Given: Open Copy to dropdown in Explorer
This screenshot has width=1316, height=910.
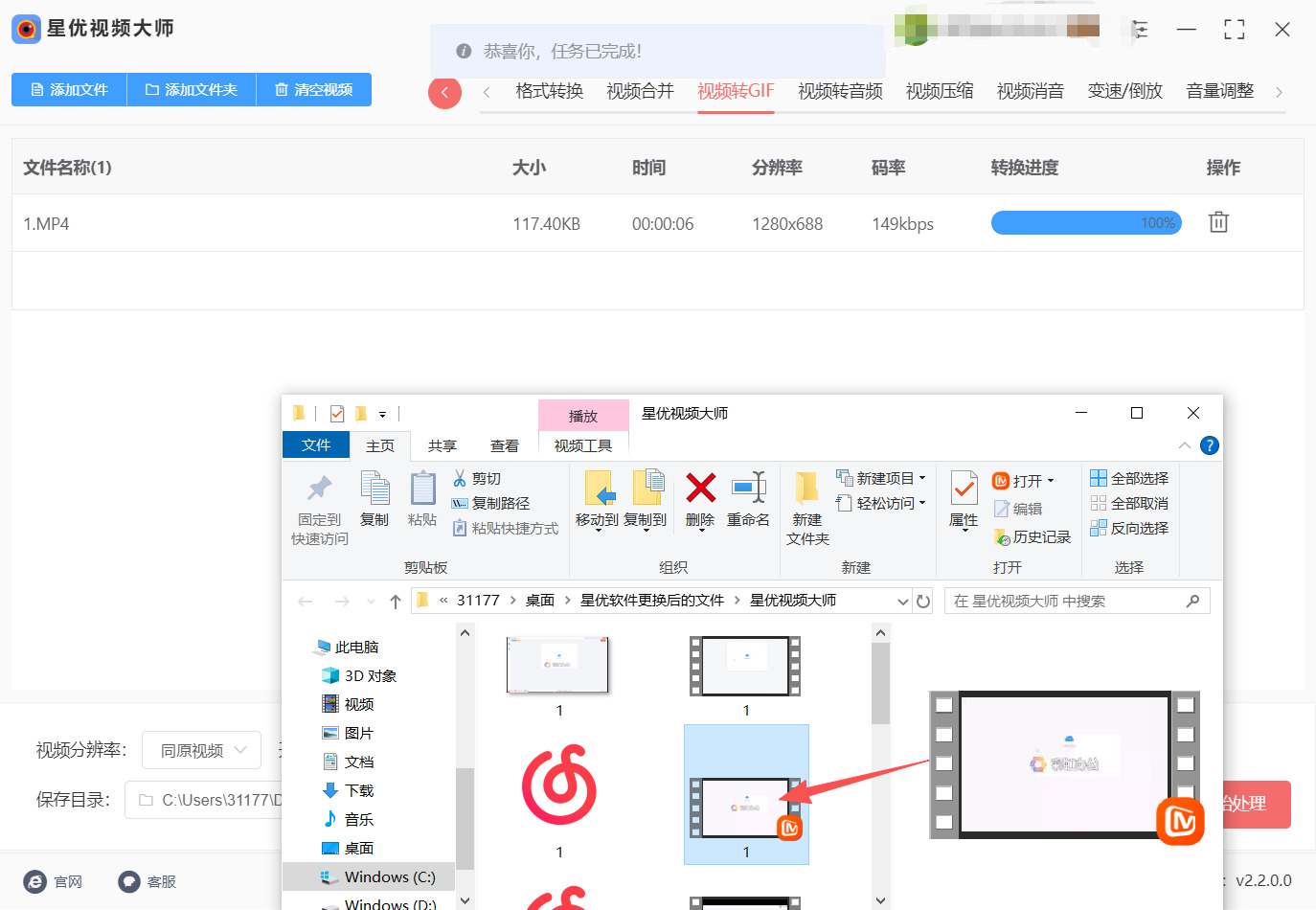Looking at the screenshot, I should [x=646, y=502].
